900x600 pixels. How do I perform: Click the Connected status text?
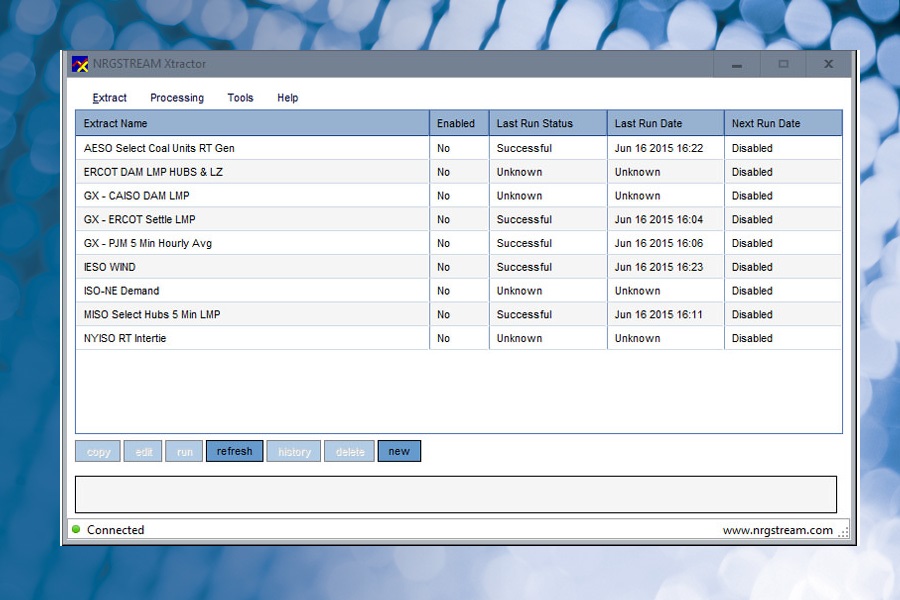tap(115, 530)
